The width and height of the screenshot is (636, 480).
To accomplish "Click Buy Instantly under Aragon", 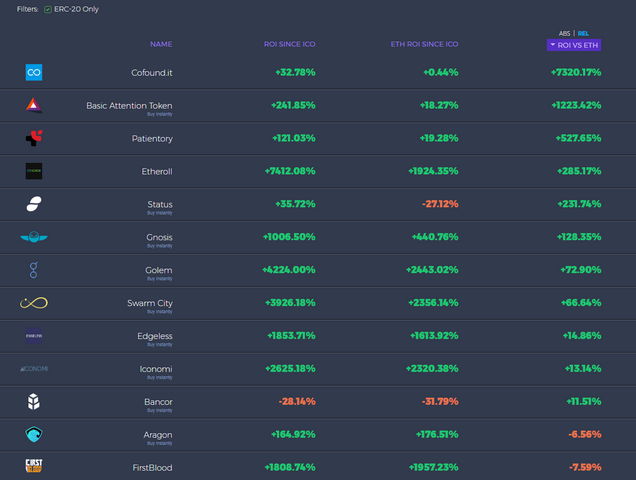I will (160, 443).
